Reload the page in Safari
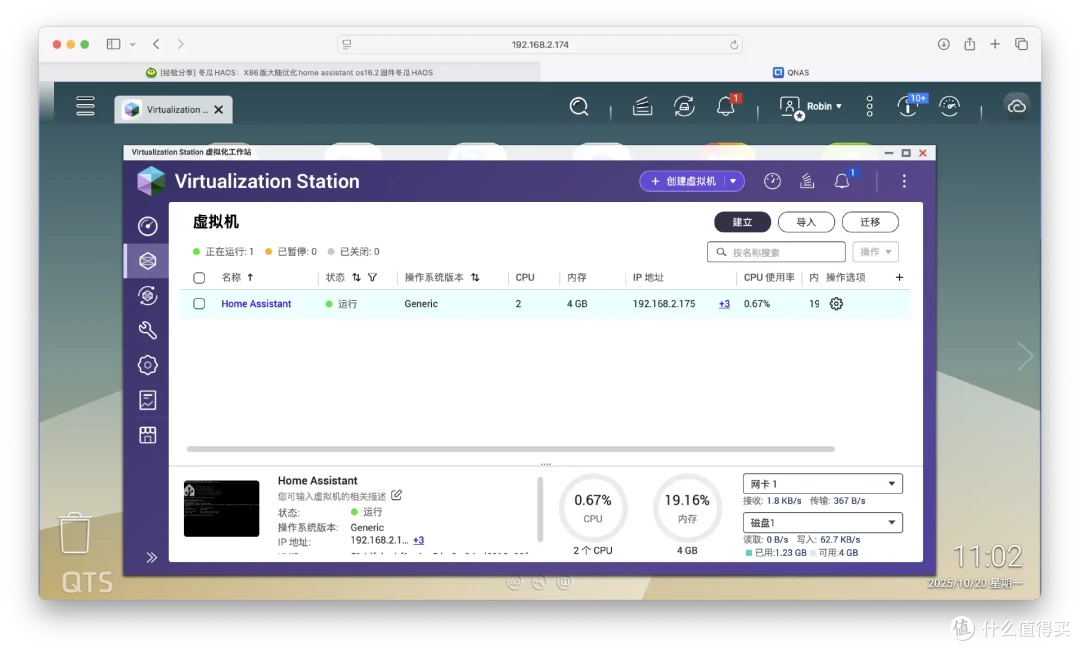The image size is (1080, 651). pyautogui.click(x=734, y=44)
